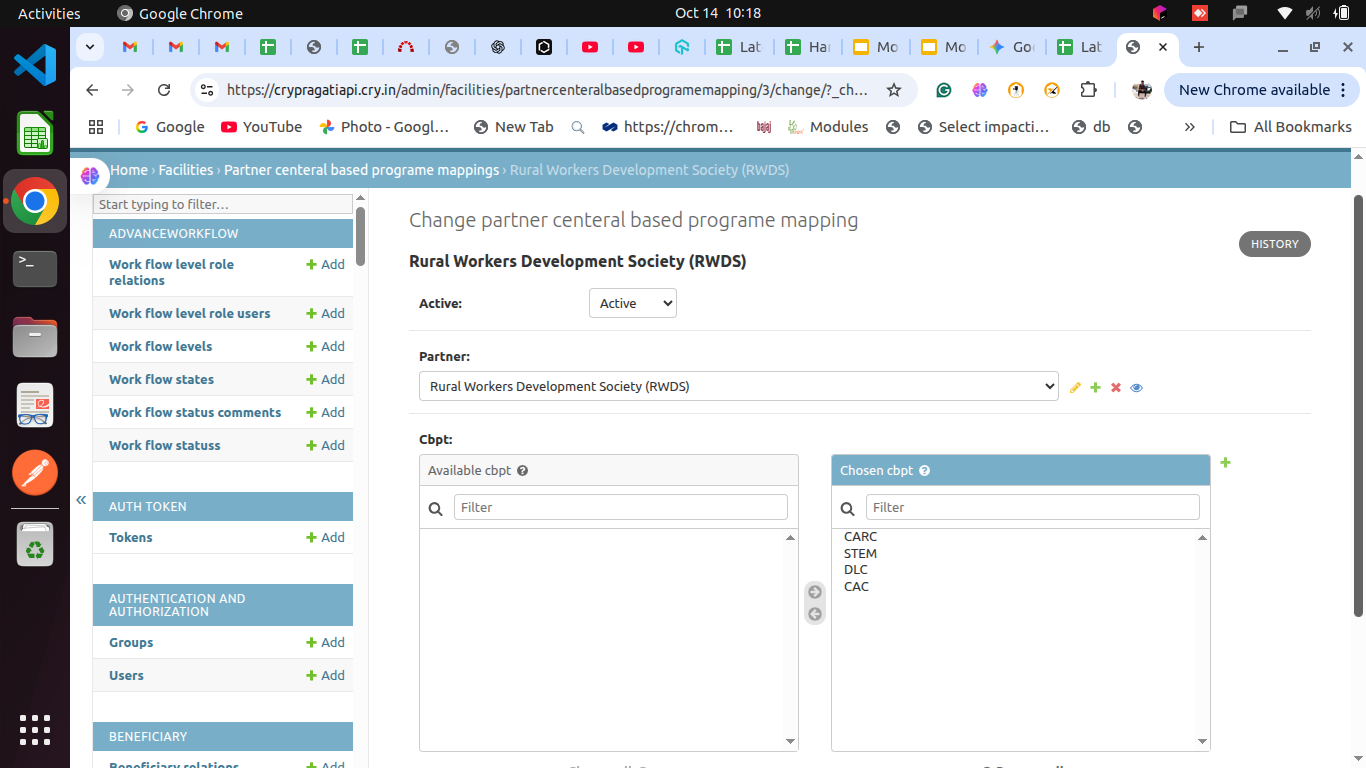Click the left arrow to remove cbpt

815,614
